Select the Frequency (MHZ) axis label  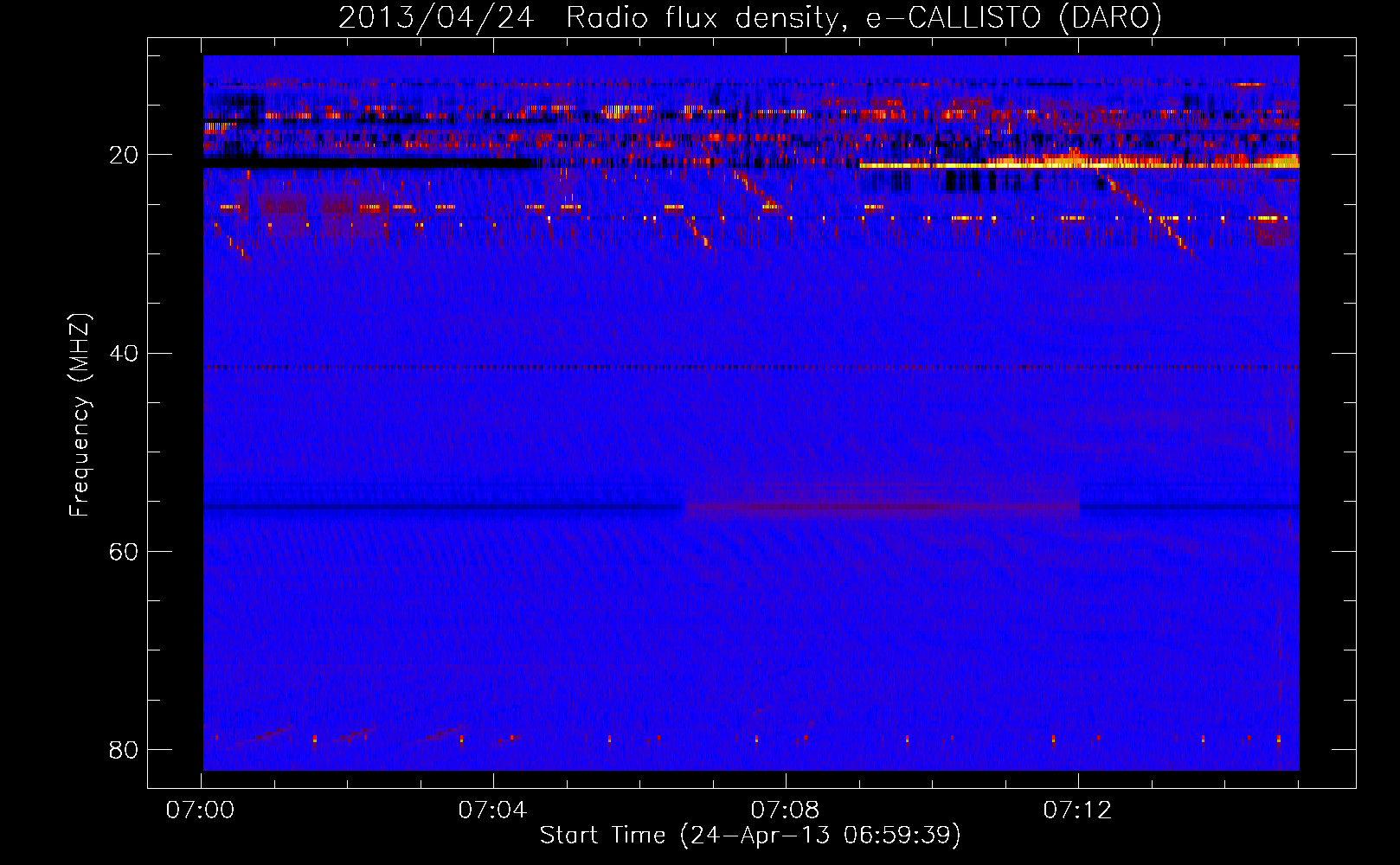click(79, 415)
